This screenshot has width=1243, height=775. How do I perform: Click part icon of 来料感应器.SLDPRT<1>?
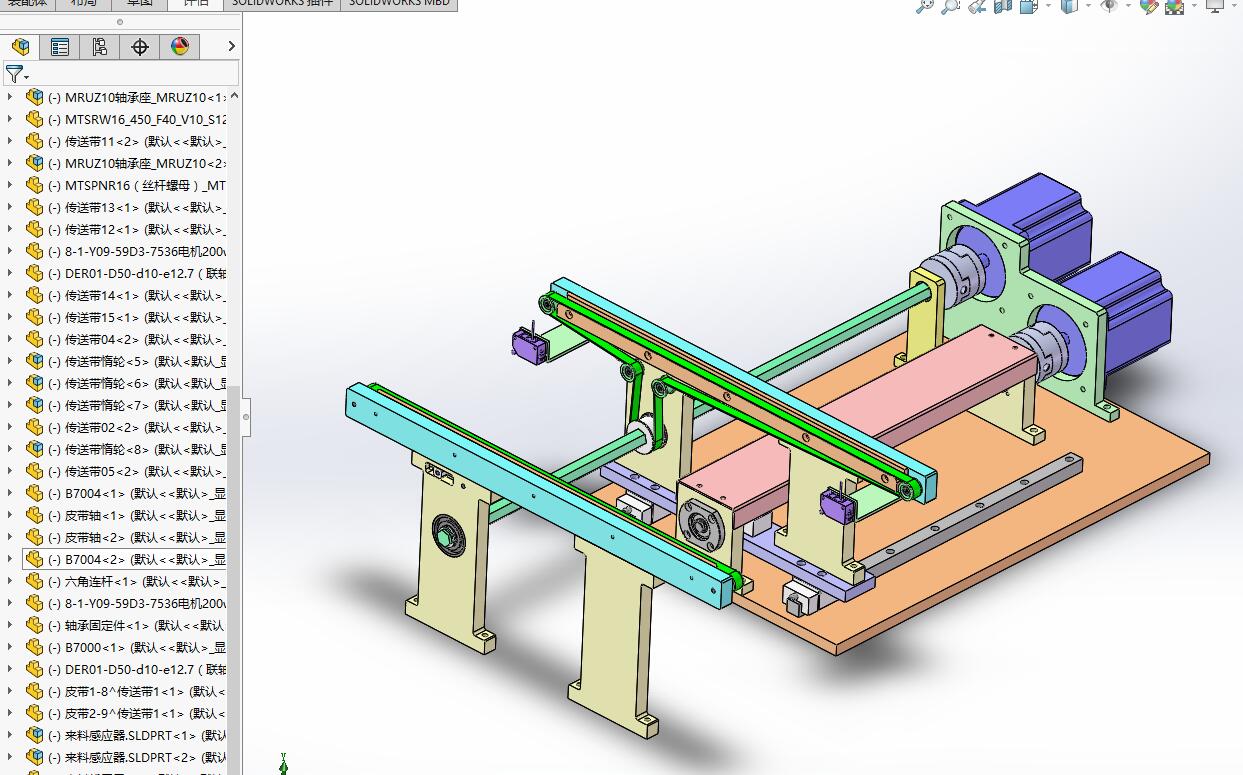pyautogui.click(x=35, y=735)
